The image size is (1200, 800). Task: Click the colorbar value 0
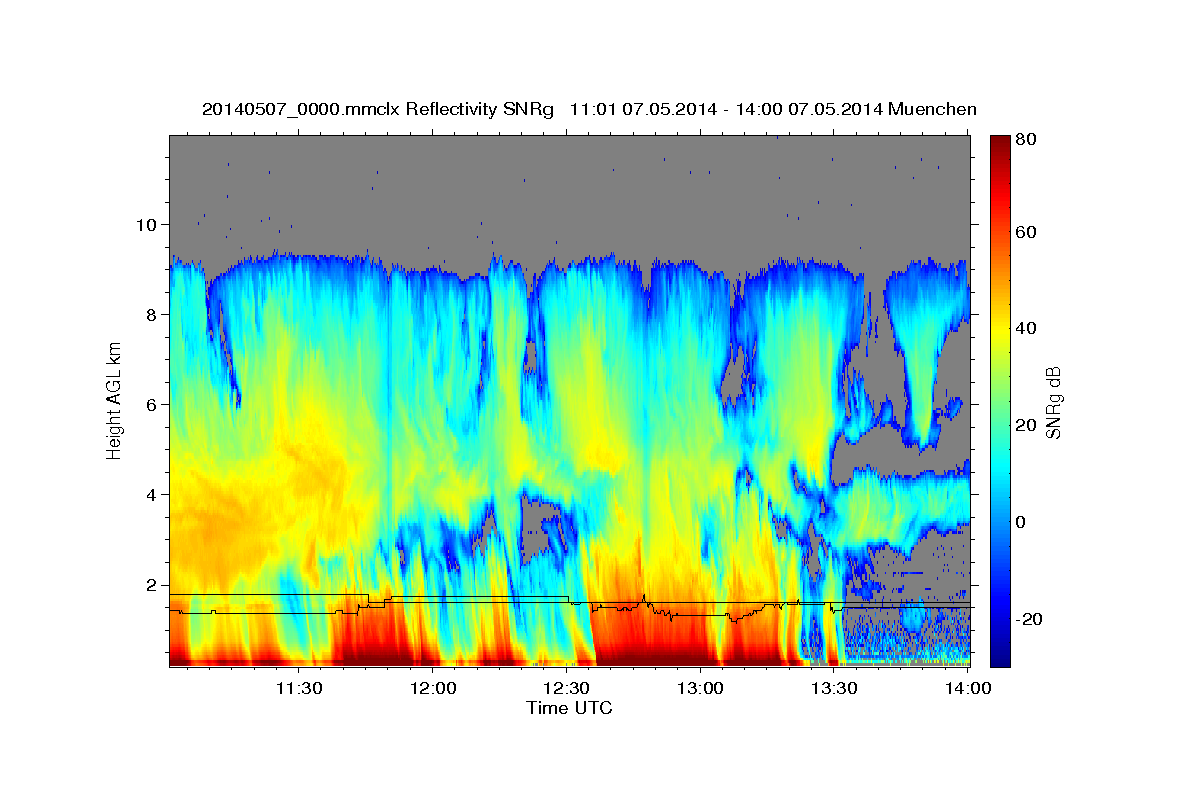pyautogui.click(x=1022, y=522)
